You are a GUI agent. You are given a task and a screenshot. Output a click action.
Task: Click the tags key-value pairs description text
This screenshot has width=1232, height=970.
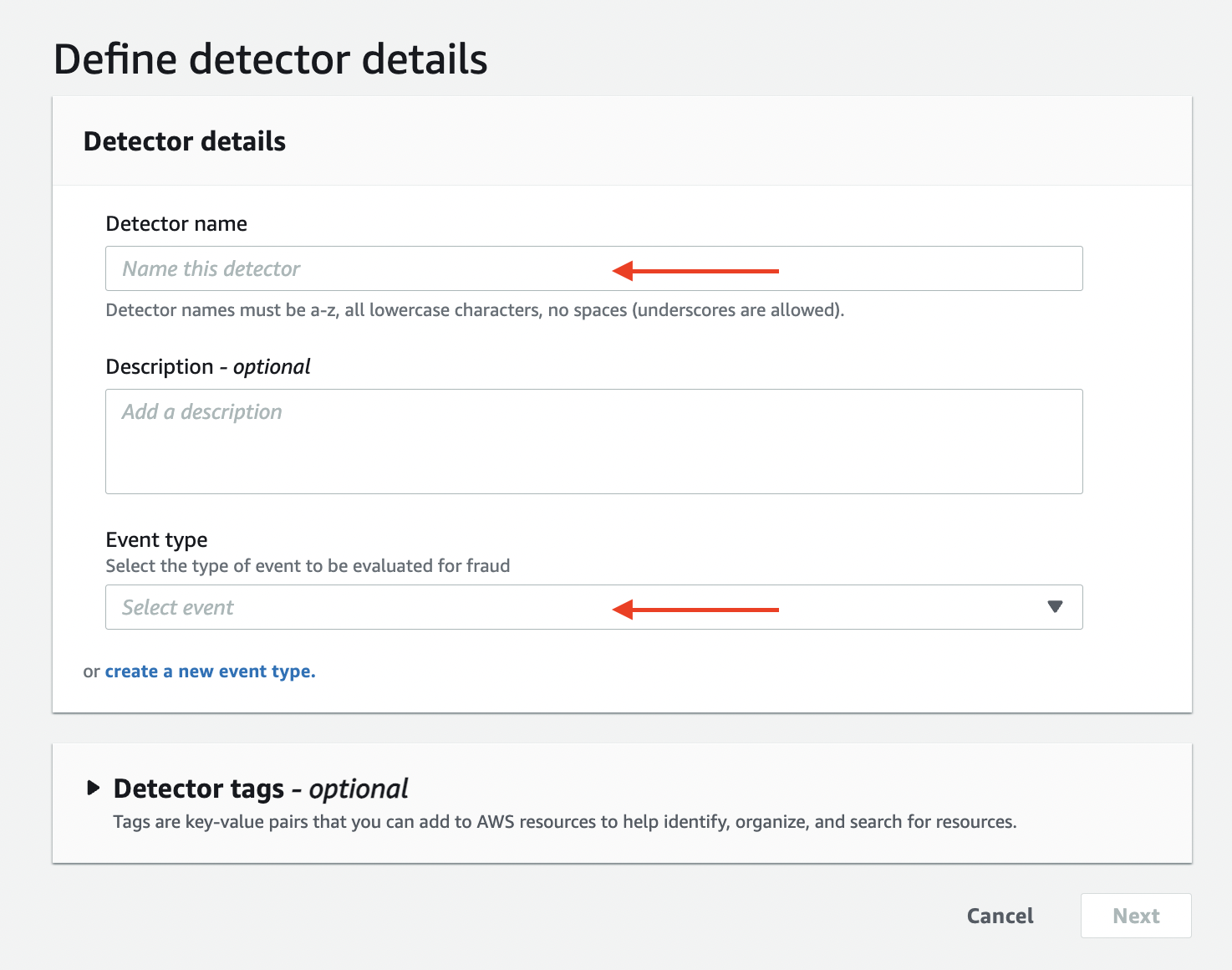(564, 822)
